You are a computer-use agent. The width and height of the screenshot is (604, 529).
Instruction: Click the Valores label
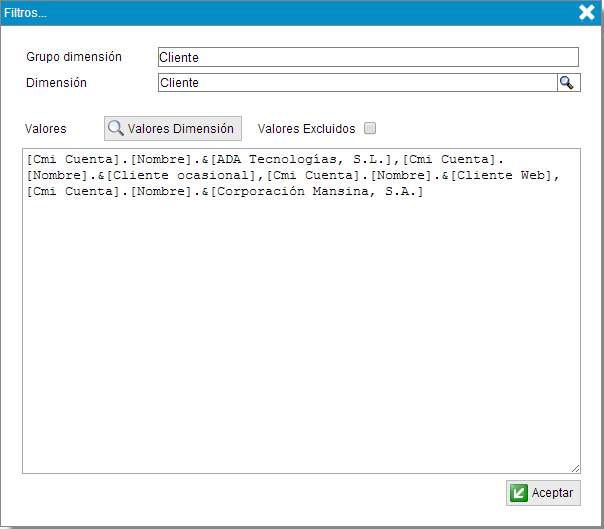tap(46, 129)
